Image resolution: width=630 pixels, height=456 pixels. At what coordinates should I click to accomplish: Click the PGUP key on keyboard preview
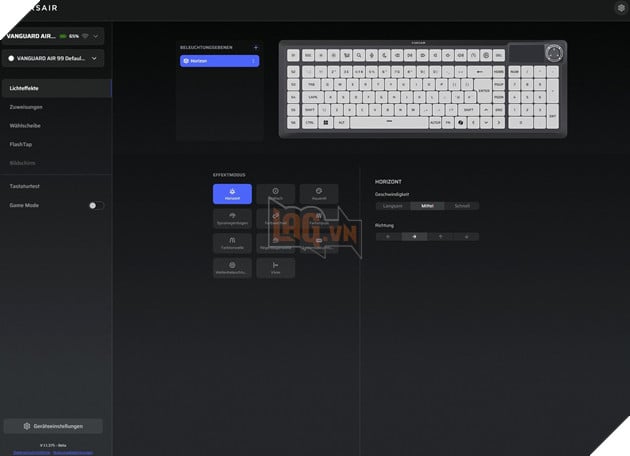point(499,84)
